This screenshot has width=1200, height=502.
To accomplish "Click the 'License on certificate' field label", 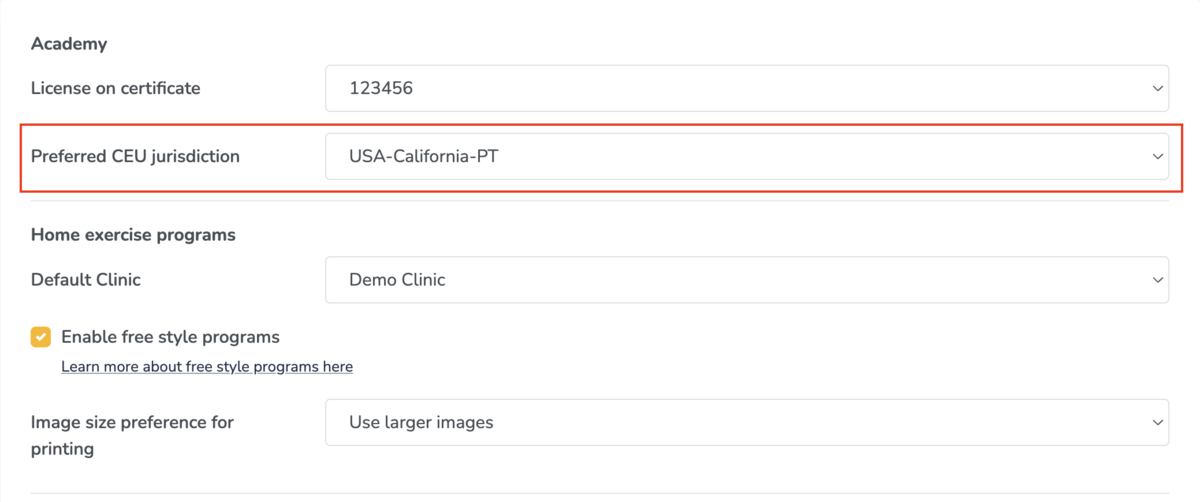I will [116, 89].
